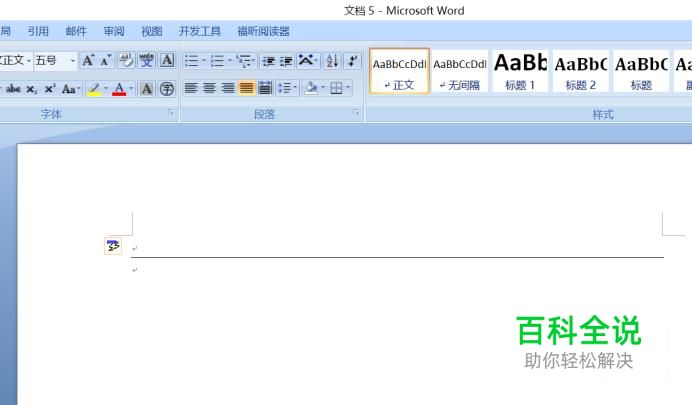Switch to the 邮件 tab
The height and width of the screenshot is (405, 692).
pyautogui.click(x=76, y=31)
